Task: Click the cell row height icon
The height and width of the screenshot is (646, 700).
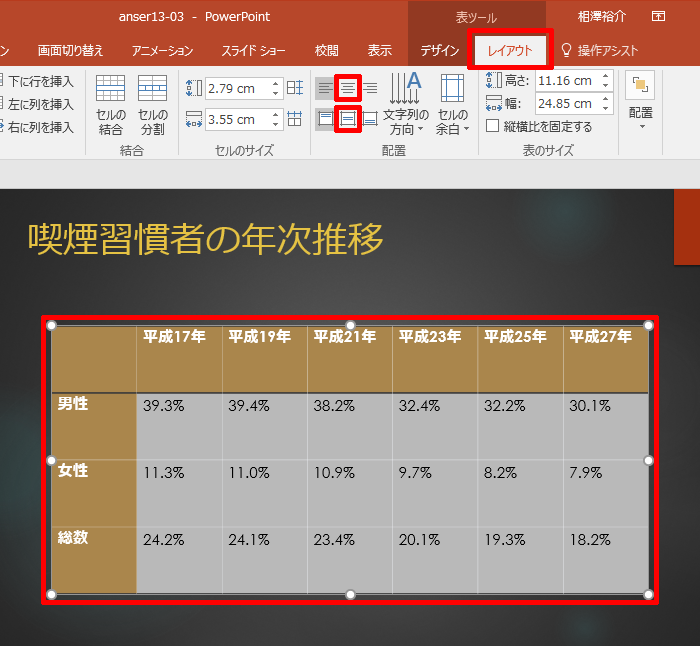Action: click(x=194, y=88)
